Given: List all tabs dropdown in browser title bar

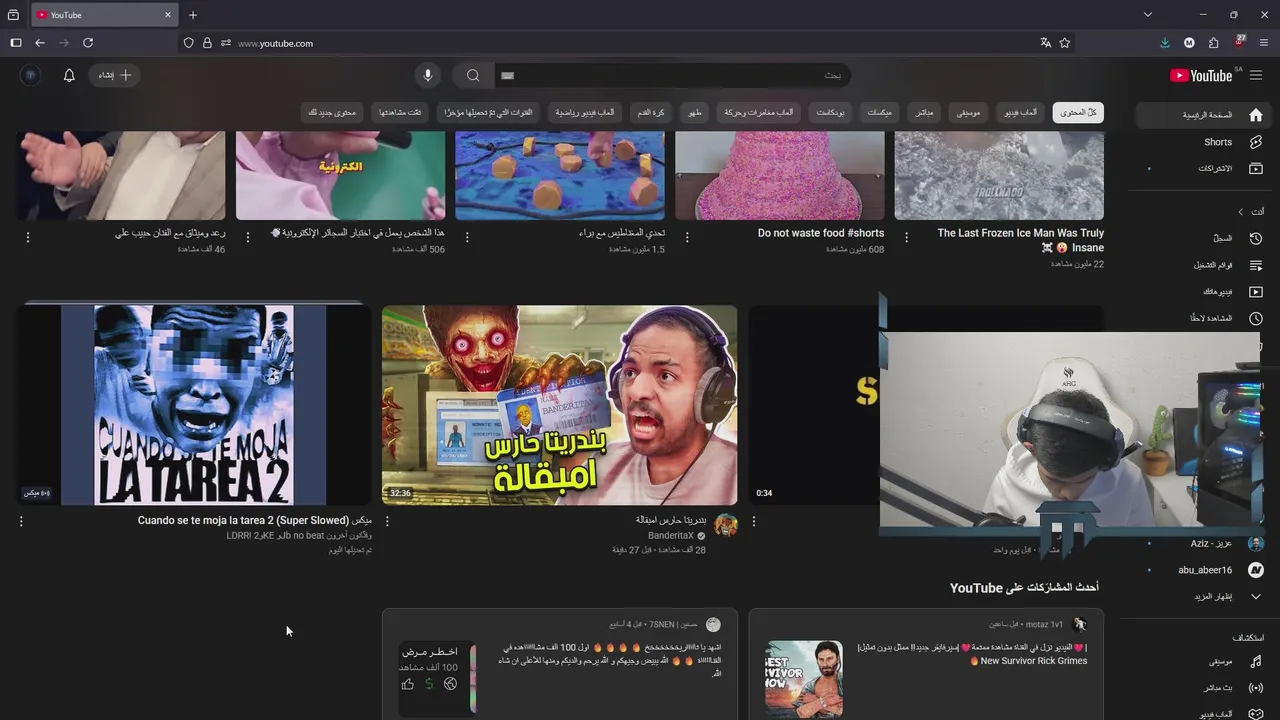Looking at the screenshot, I should click(x=1148, y=15).
